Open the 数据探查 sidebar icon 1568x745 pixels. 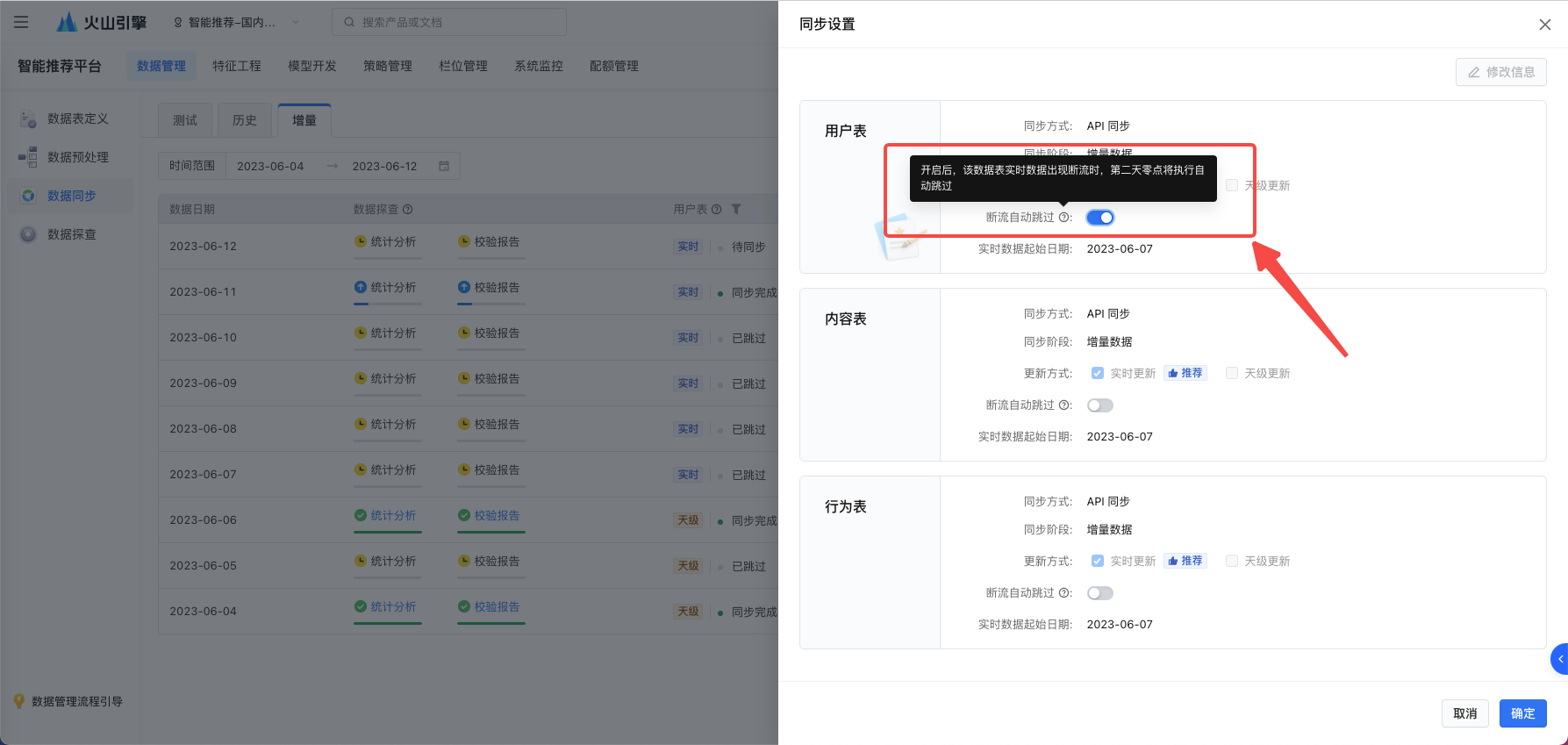coord(28,234)
